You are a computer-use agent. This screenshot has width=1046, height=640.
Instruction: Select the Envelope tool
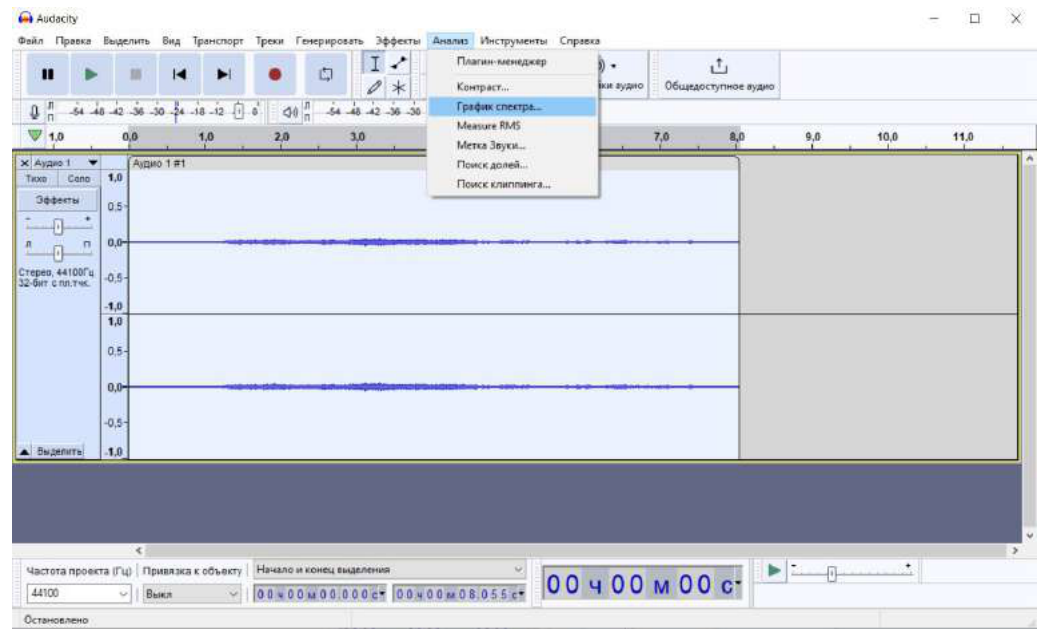[x=399, y=64]
